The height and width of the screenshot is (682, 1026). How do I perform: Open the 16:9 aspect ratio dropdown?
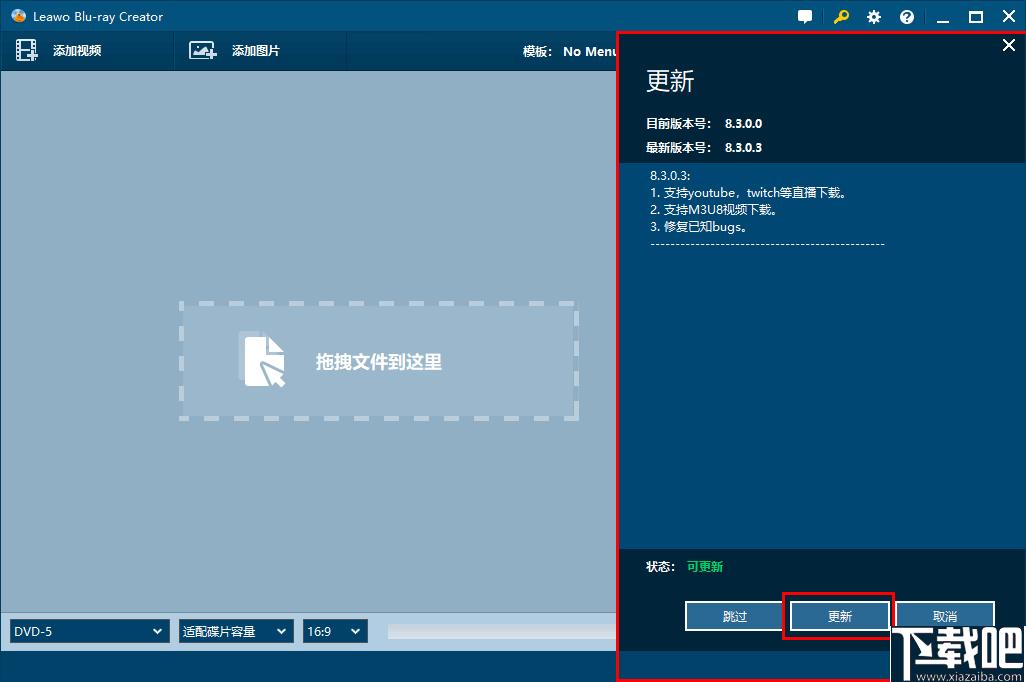[x=335, y=632]
